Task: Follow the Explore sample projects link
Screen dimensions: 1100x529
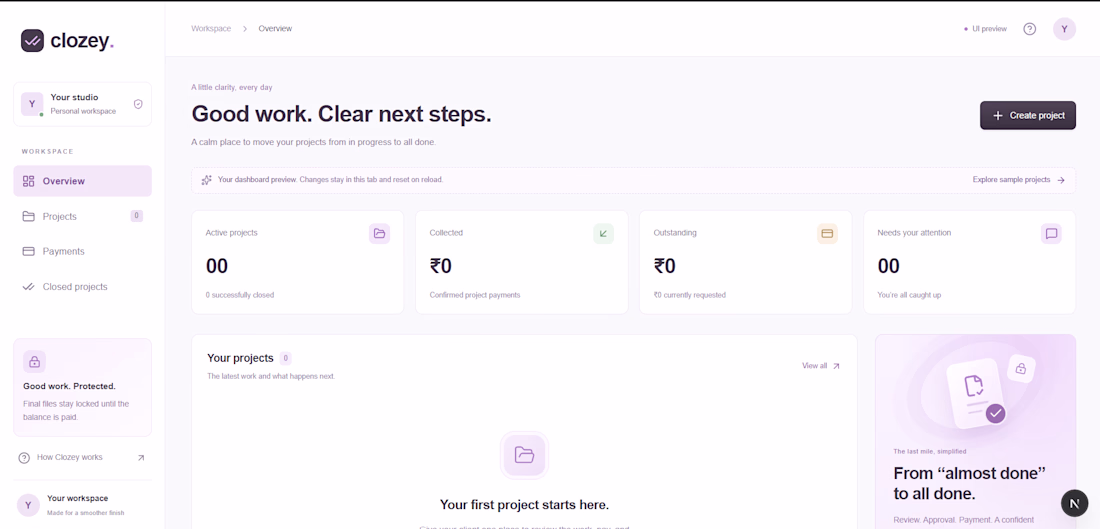Action: (x=1019, y=180)
